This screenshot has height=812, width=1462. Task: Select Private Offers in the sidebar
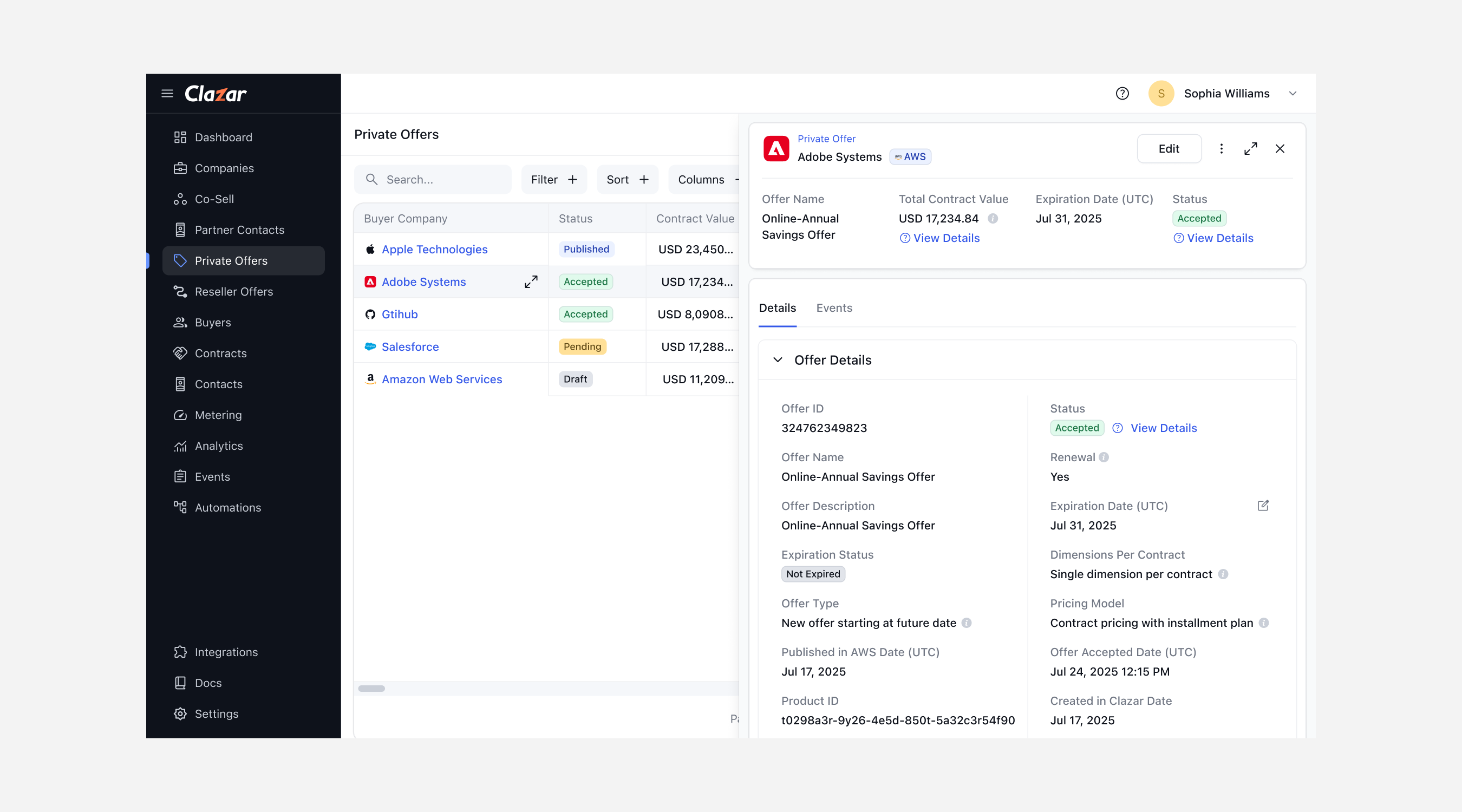click(x=243, y=260)
